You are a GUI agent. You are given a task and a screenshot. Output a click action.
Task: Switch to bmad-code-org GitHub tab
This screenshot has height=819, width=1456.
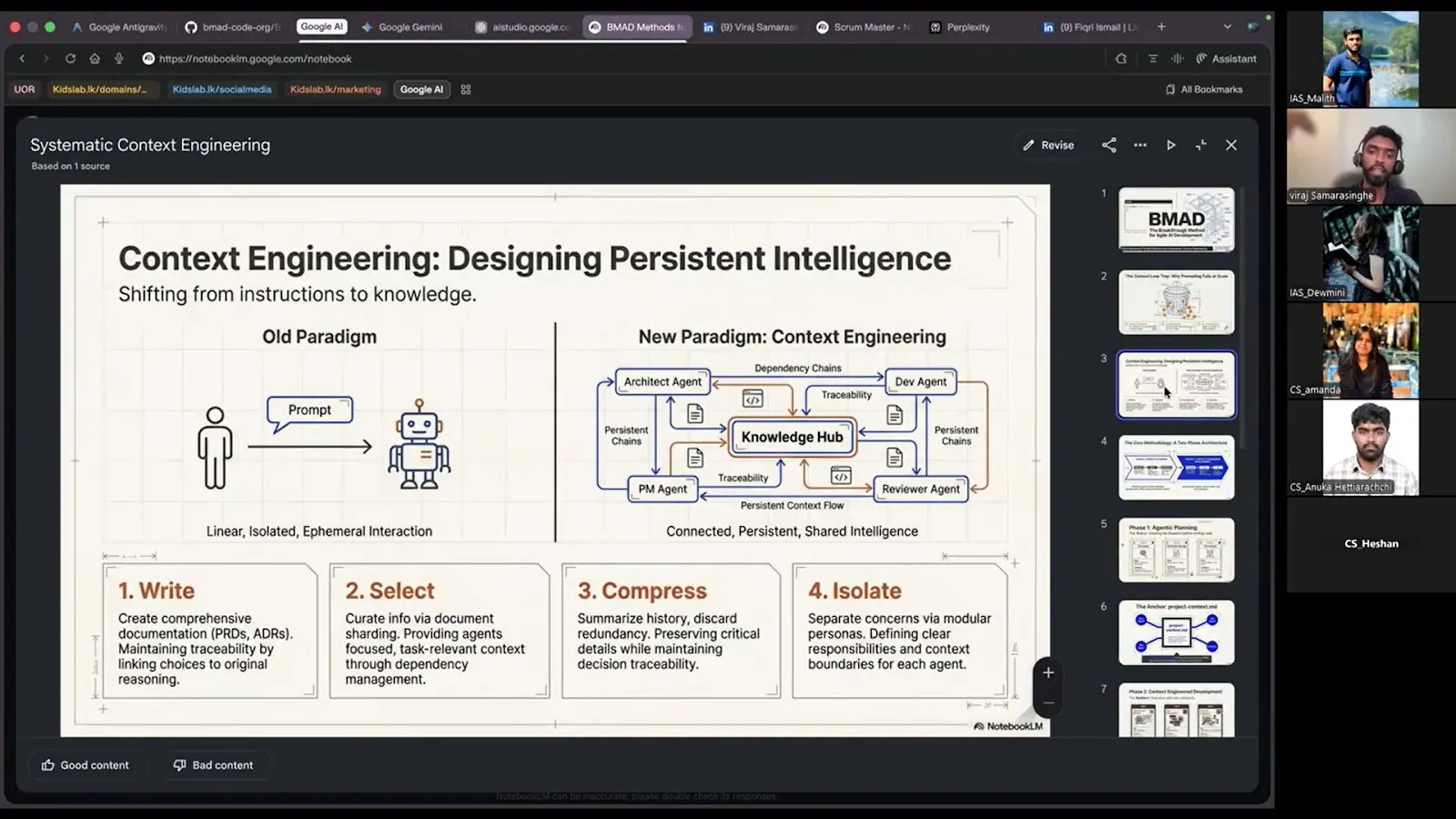tap(232, 27)
